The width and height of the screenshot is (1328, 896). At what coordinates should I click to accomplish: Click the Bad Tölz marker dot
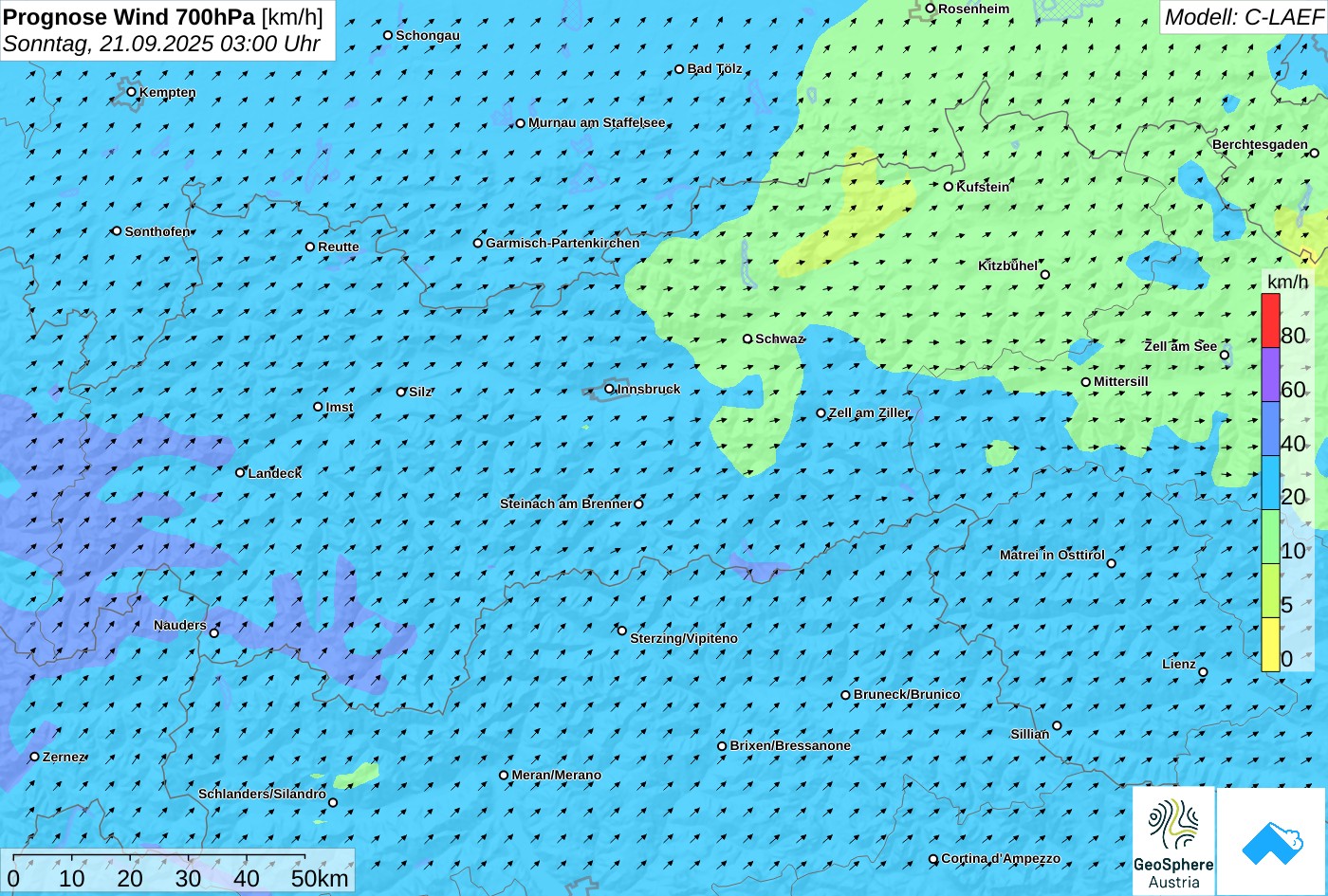pos(679,69)
